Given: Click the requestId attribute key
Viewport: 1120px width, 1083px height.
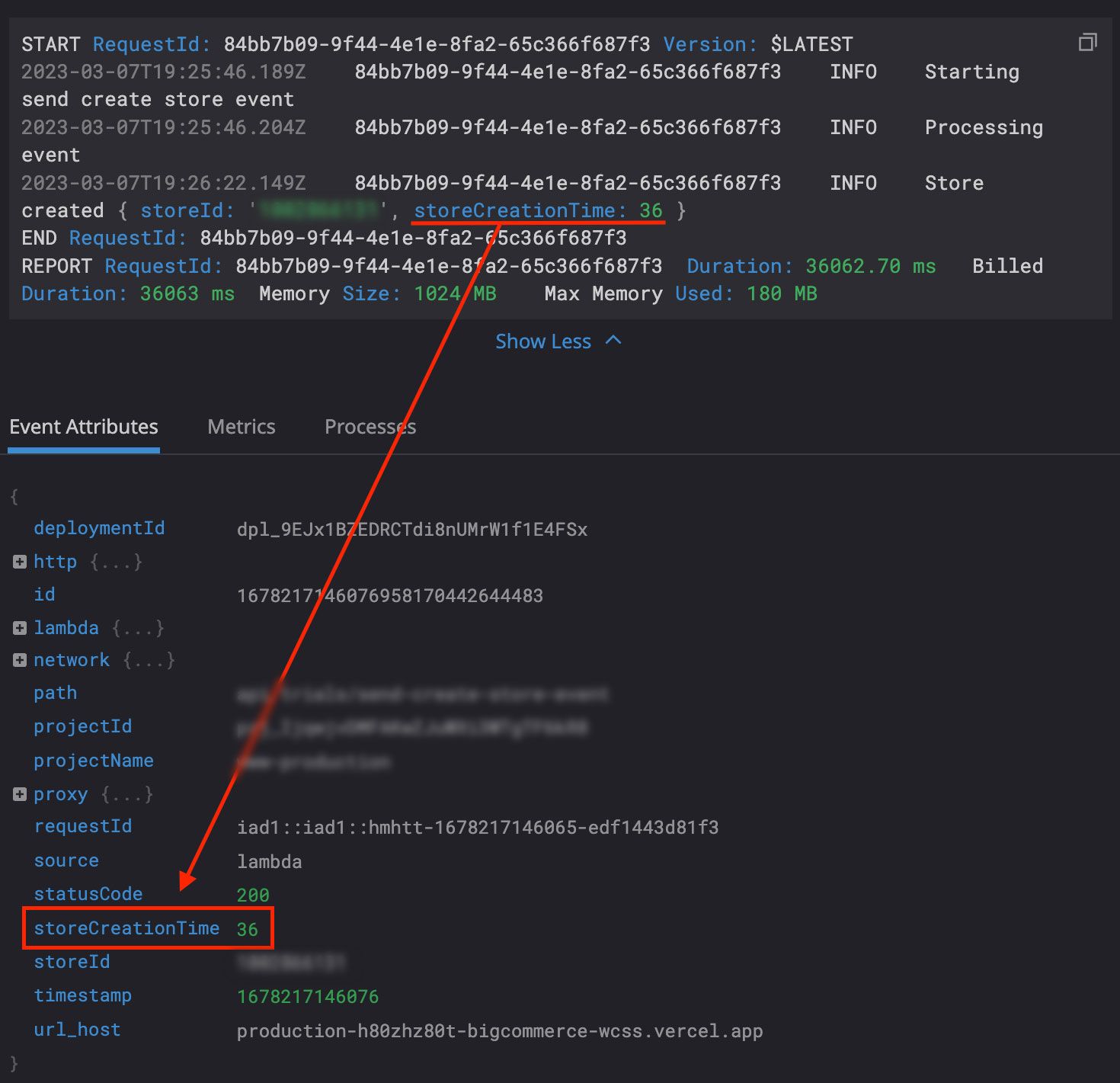Looking at the screenshot, I should pyautogui.click(x=83, y=826).
